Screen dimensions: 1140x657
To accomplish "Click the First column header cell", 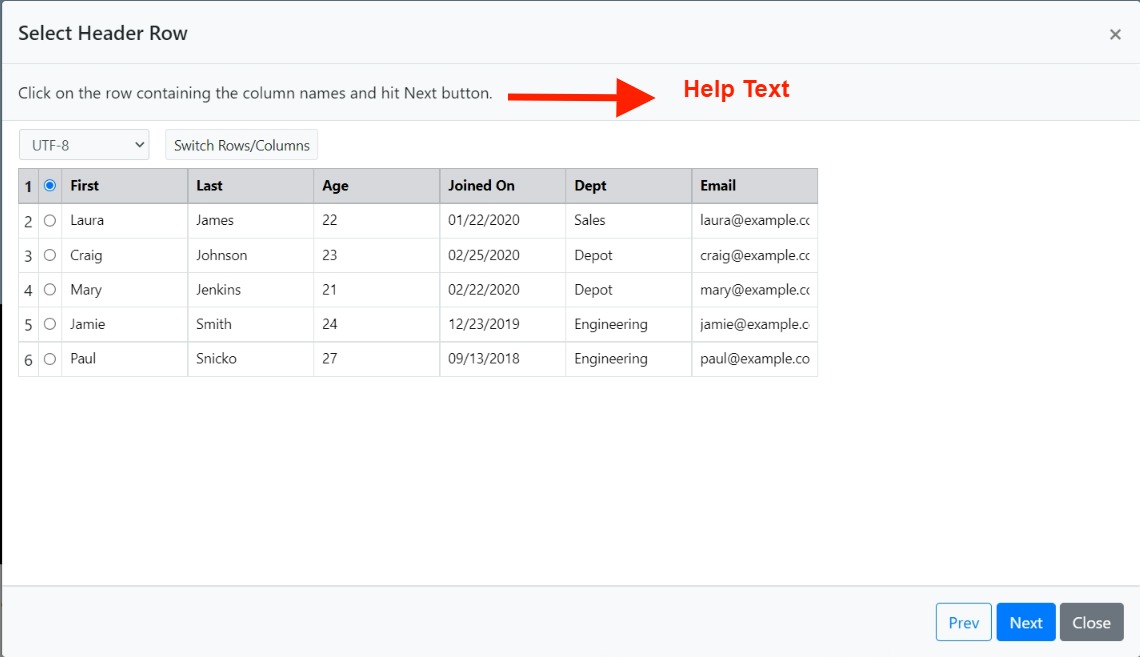I will tap(124, 186).
